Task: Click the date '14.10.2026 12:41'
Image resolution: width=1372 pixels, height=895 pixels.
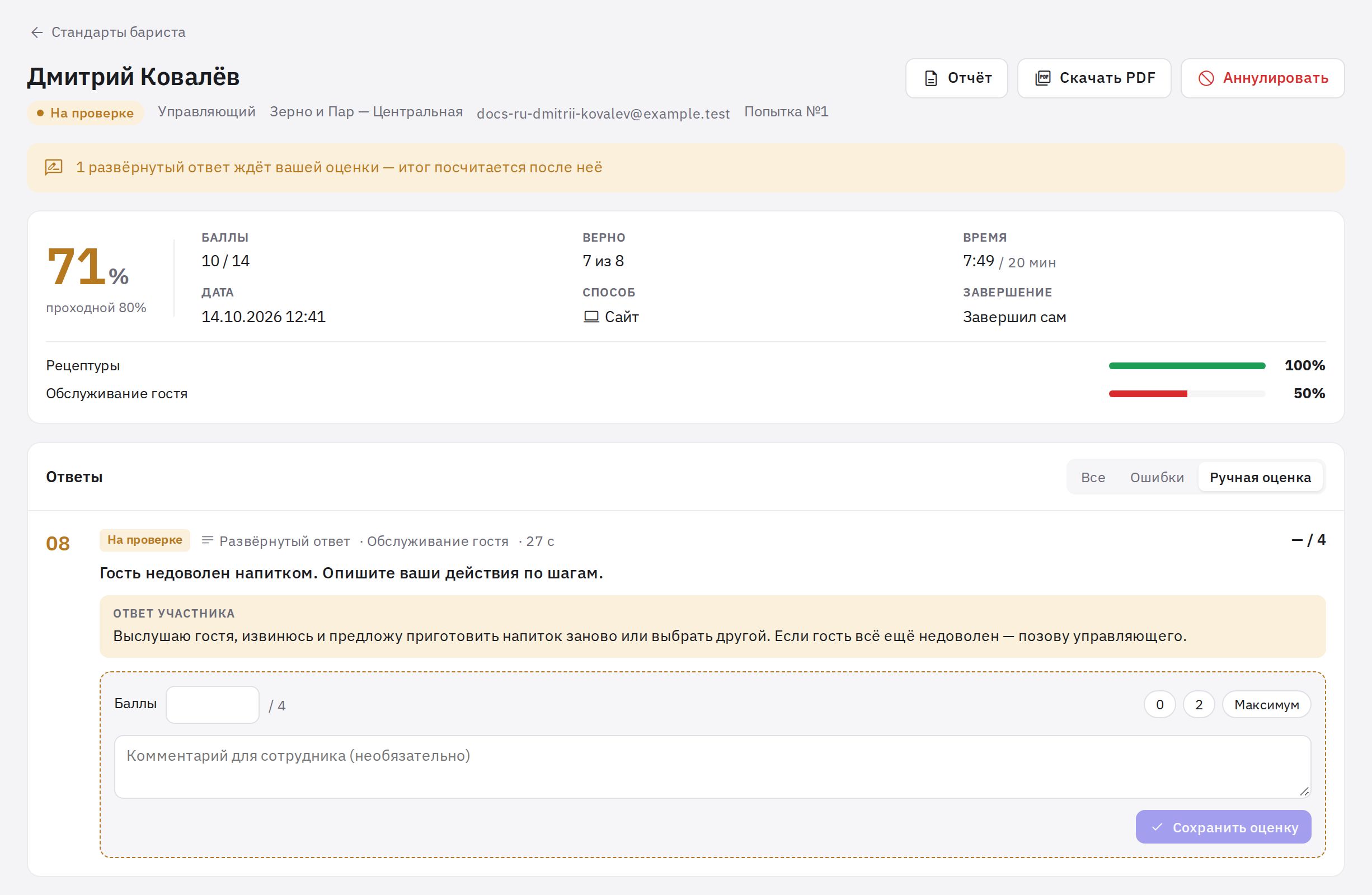Action: click(x=263, y=317)
